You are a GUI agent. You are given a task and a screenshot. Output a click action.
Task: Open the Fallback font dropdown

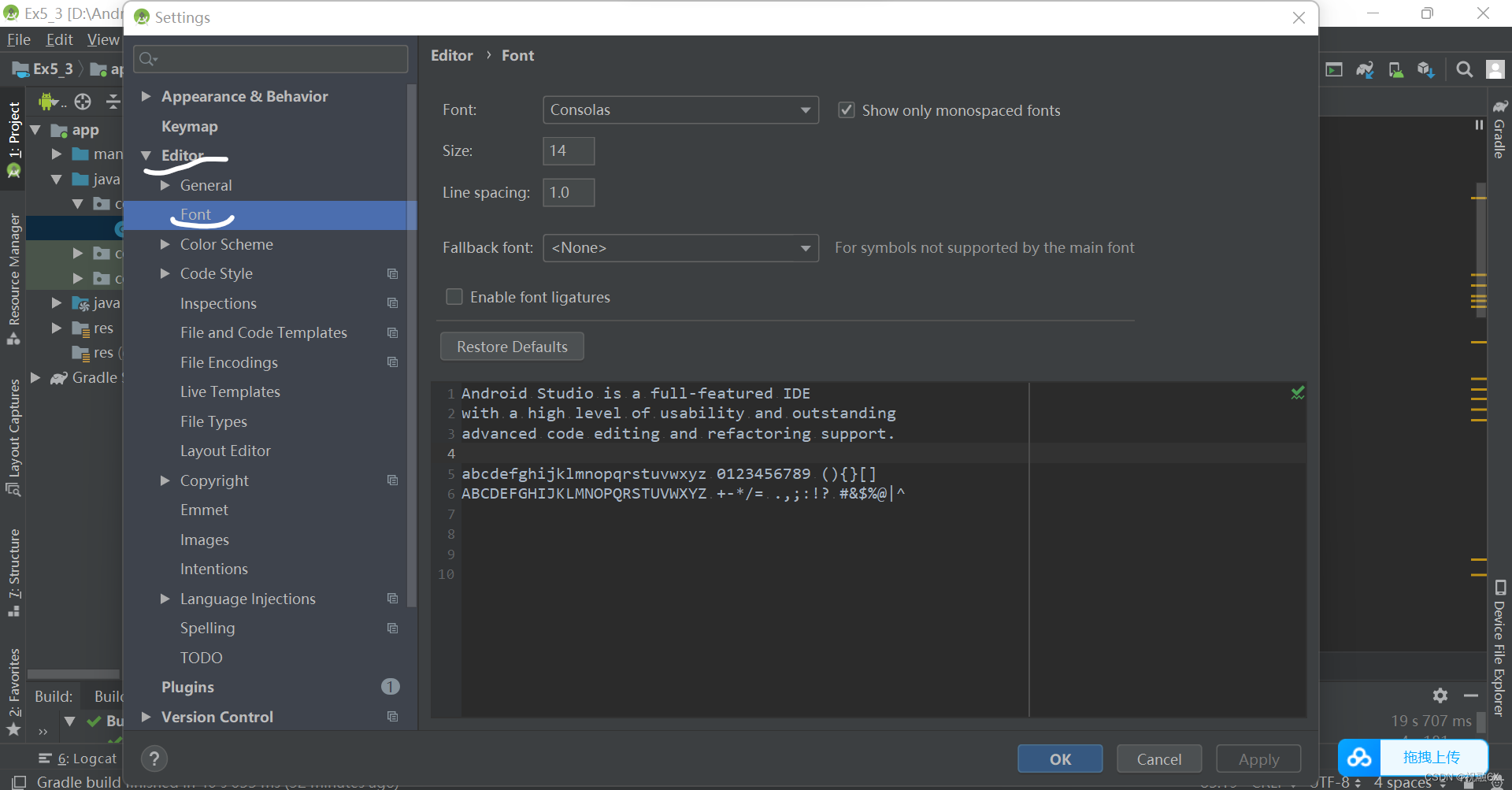click(680, 247)
